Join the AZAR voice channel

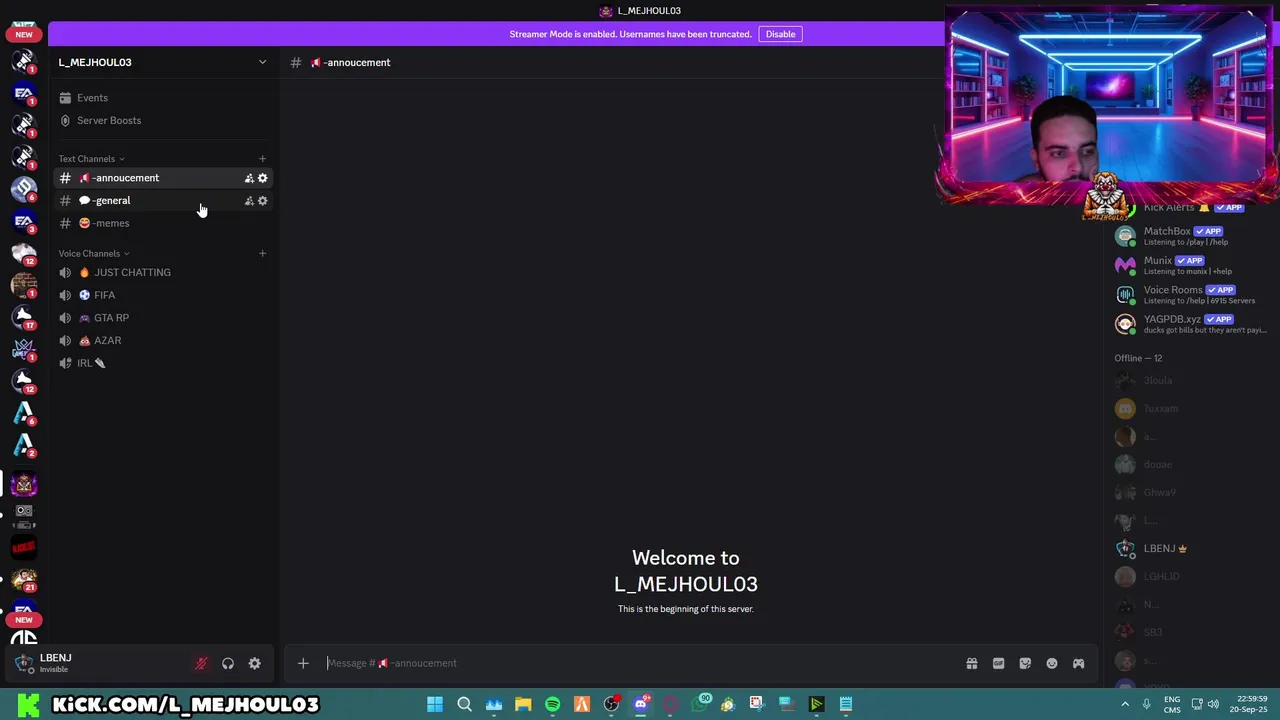[162, 340]
